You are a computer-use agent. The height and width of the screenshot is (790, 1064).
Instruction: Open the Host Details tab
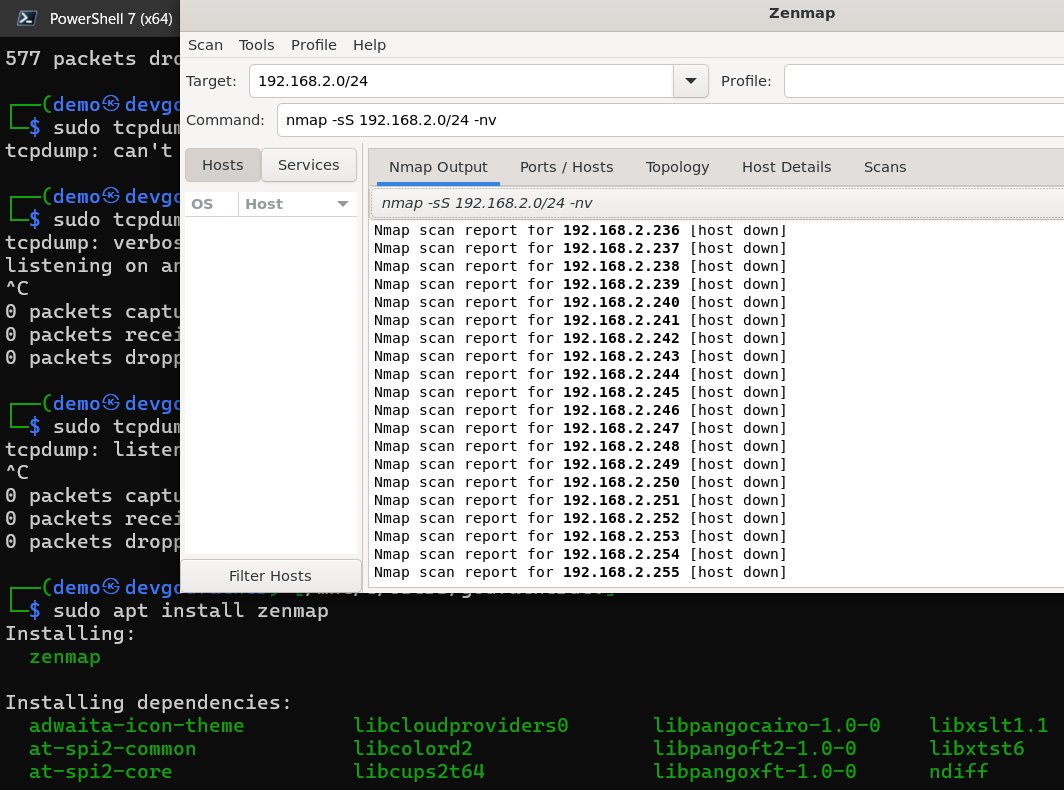point(786,167)
